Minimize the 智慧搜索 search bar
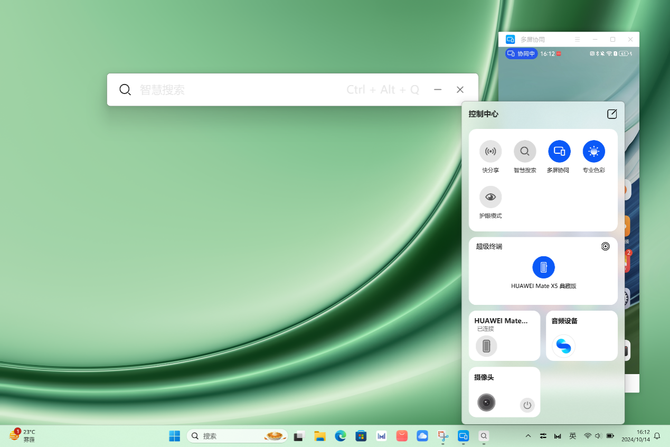Screen dimensions: 670x447 [438, 90]
